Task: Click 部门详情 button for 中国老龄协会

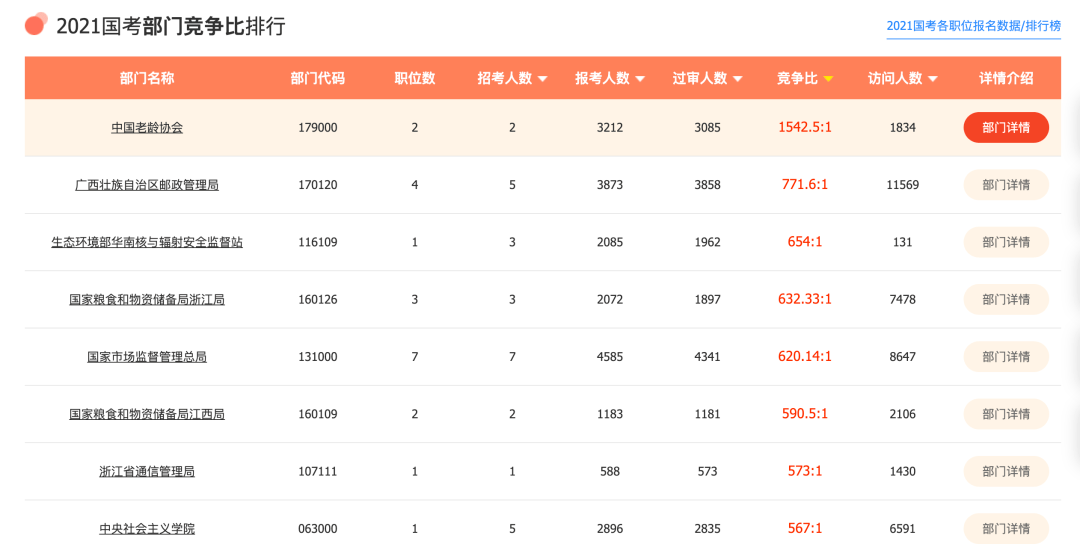Action: [x=1006, y=127]
